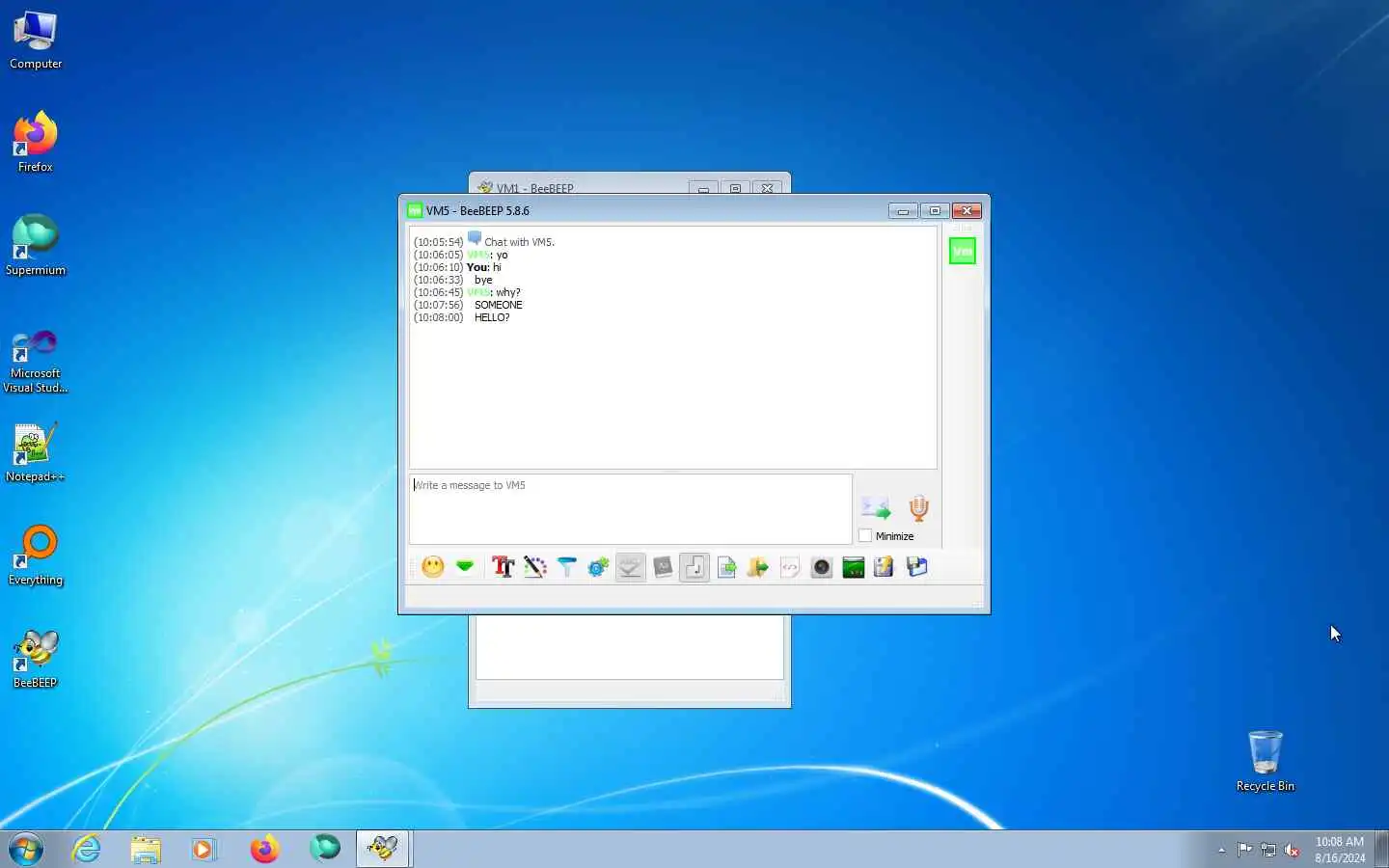1389x868 pixels.
Task: Maximize the VM5 - BeeBEEP window
Action: pos(935,210)
